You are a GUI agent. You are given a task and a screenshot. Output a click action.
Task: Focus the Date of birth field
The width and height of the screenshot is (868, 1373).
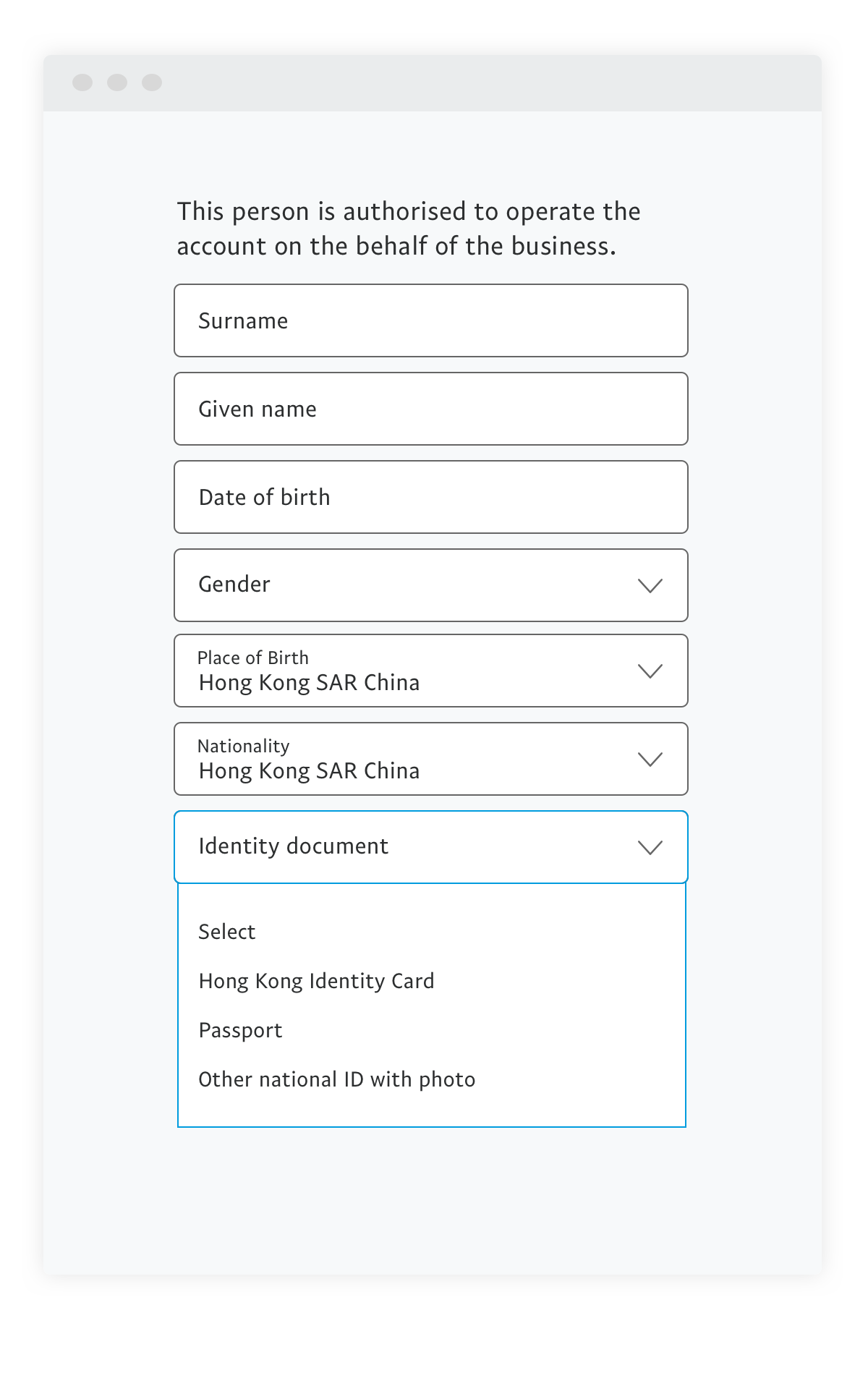coord(430,497)
